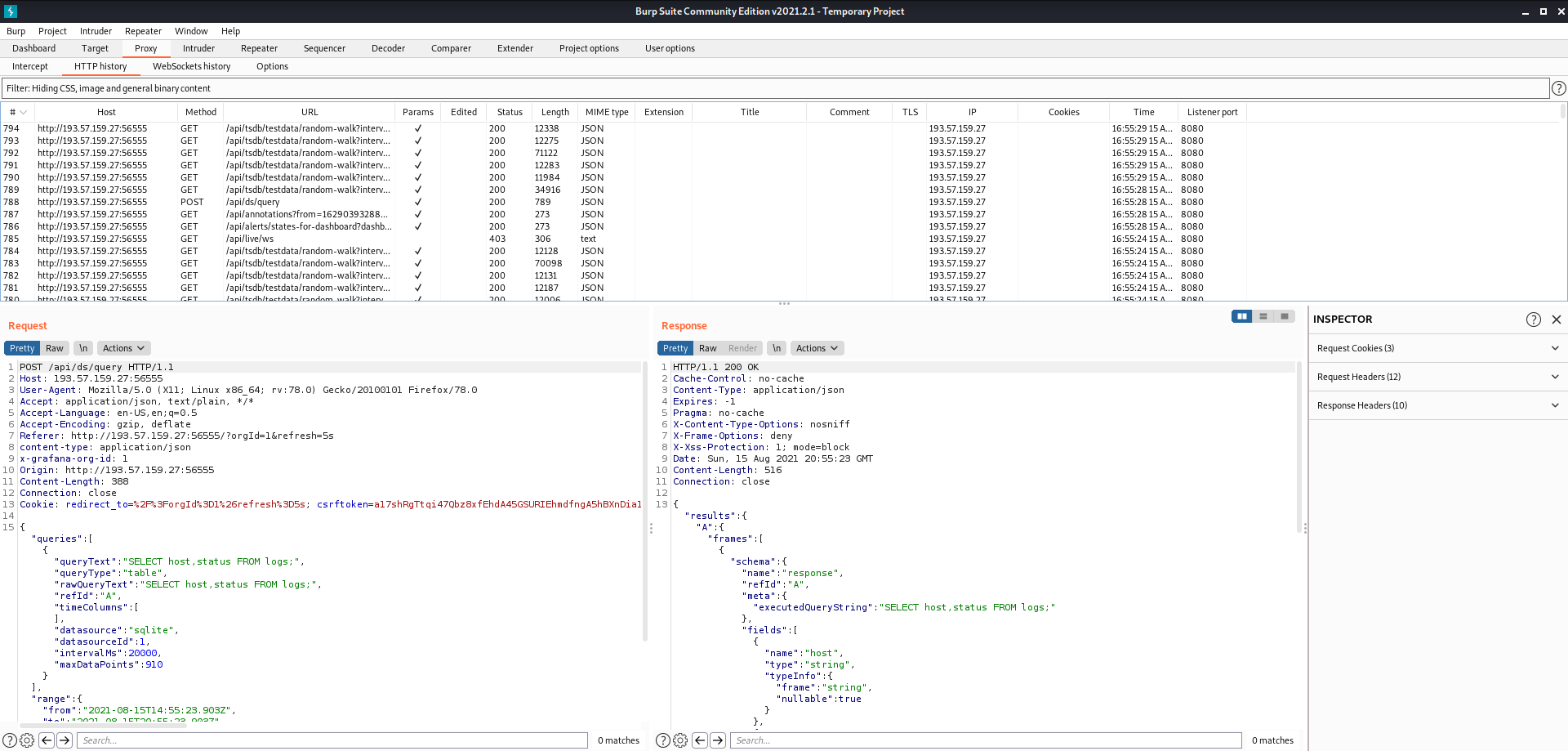The image size is (1568, 751).
Task: Sort table by MIME type column
Action: [607, 112]
